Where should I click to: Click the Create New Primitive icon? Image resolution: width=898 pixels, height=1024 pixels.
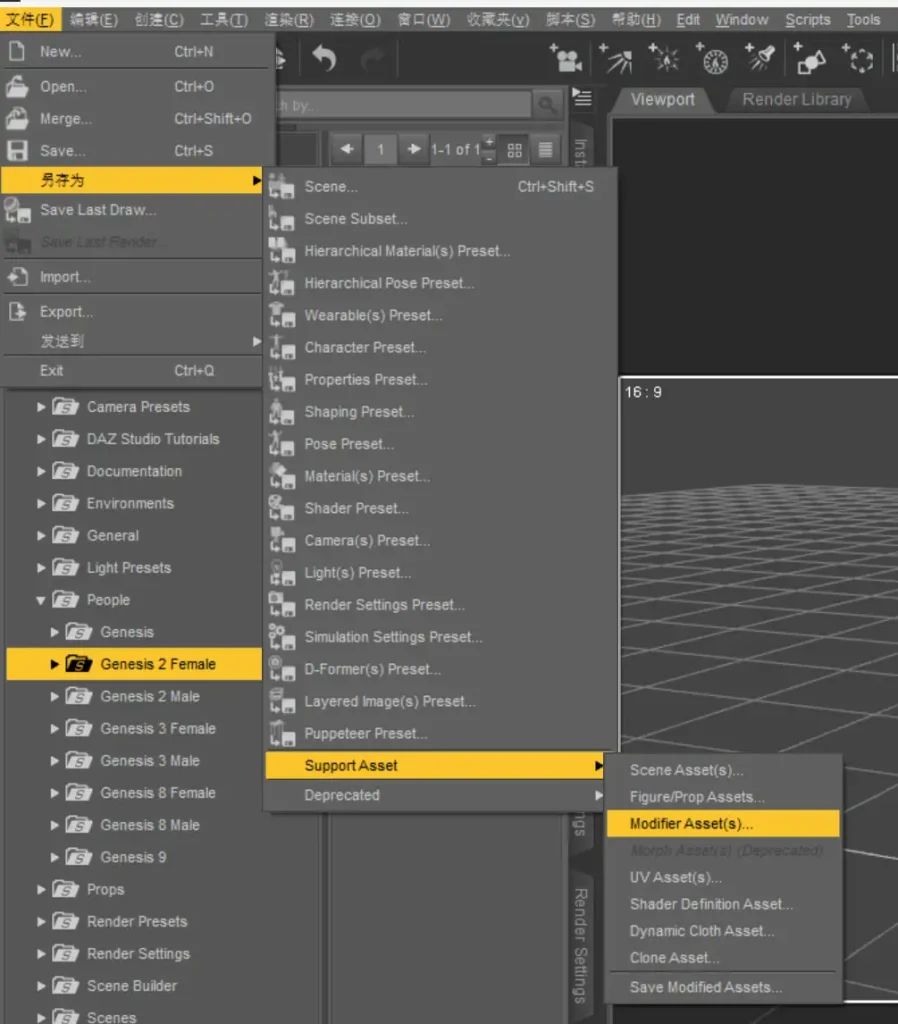810,59
